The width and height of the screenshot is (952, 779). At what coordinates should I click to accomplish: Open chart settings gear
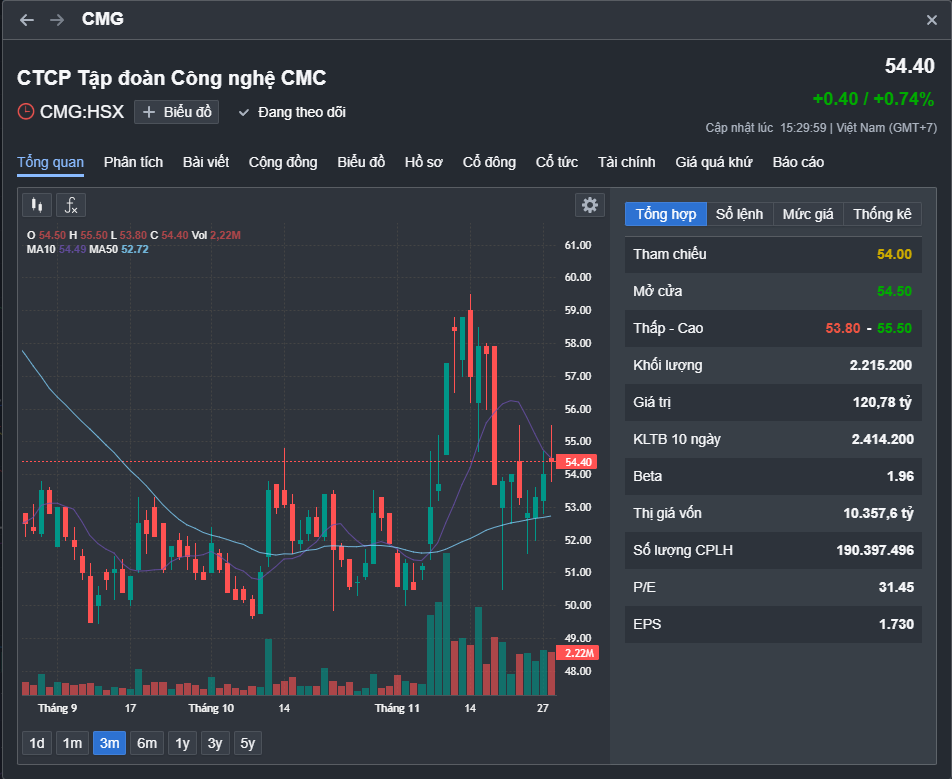coord(590,205)
